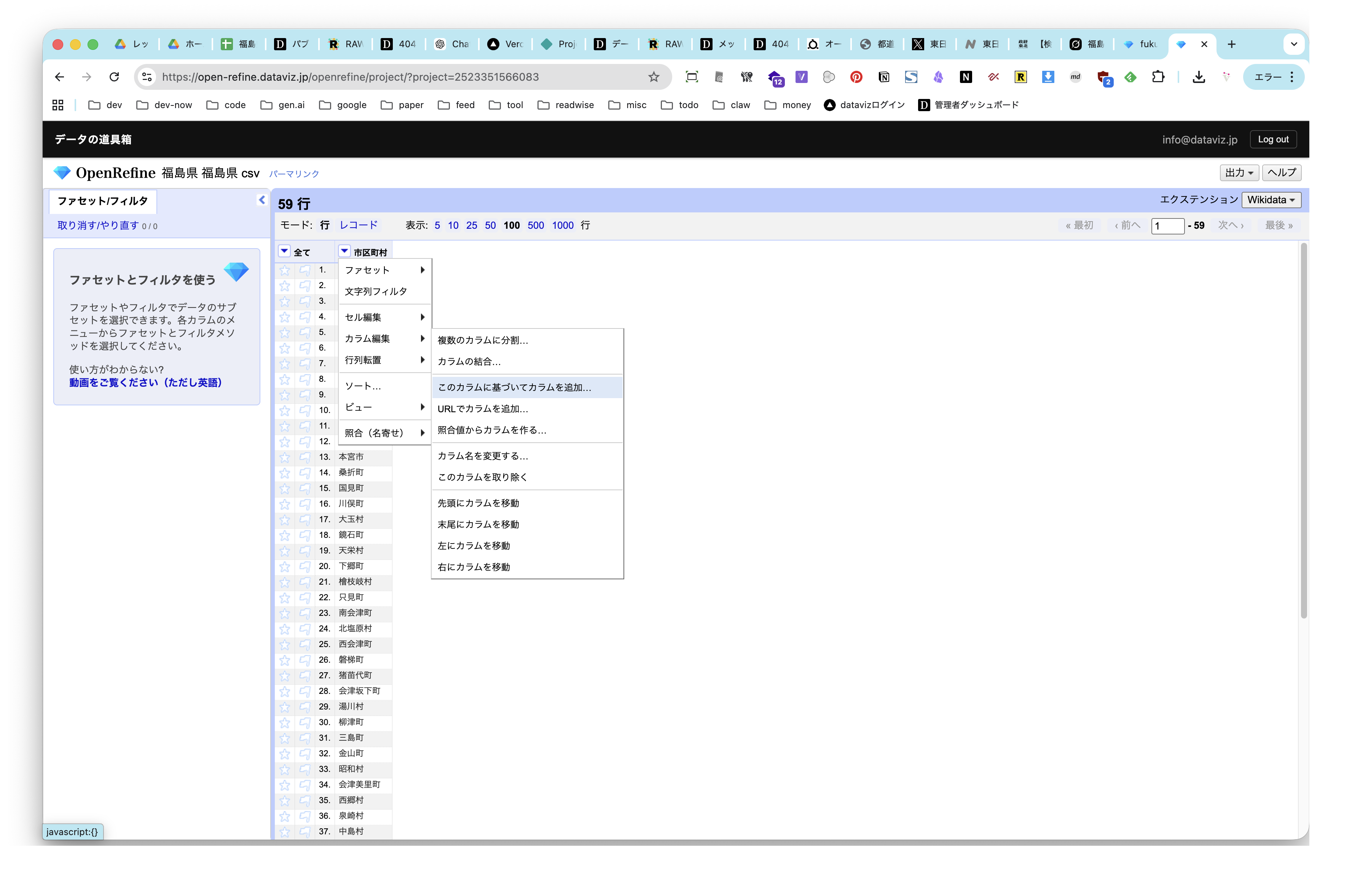This screenshot has width=1352, height=896.
Task: Switch to レコード mode
Action: (x=358, y=225)
